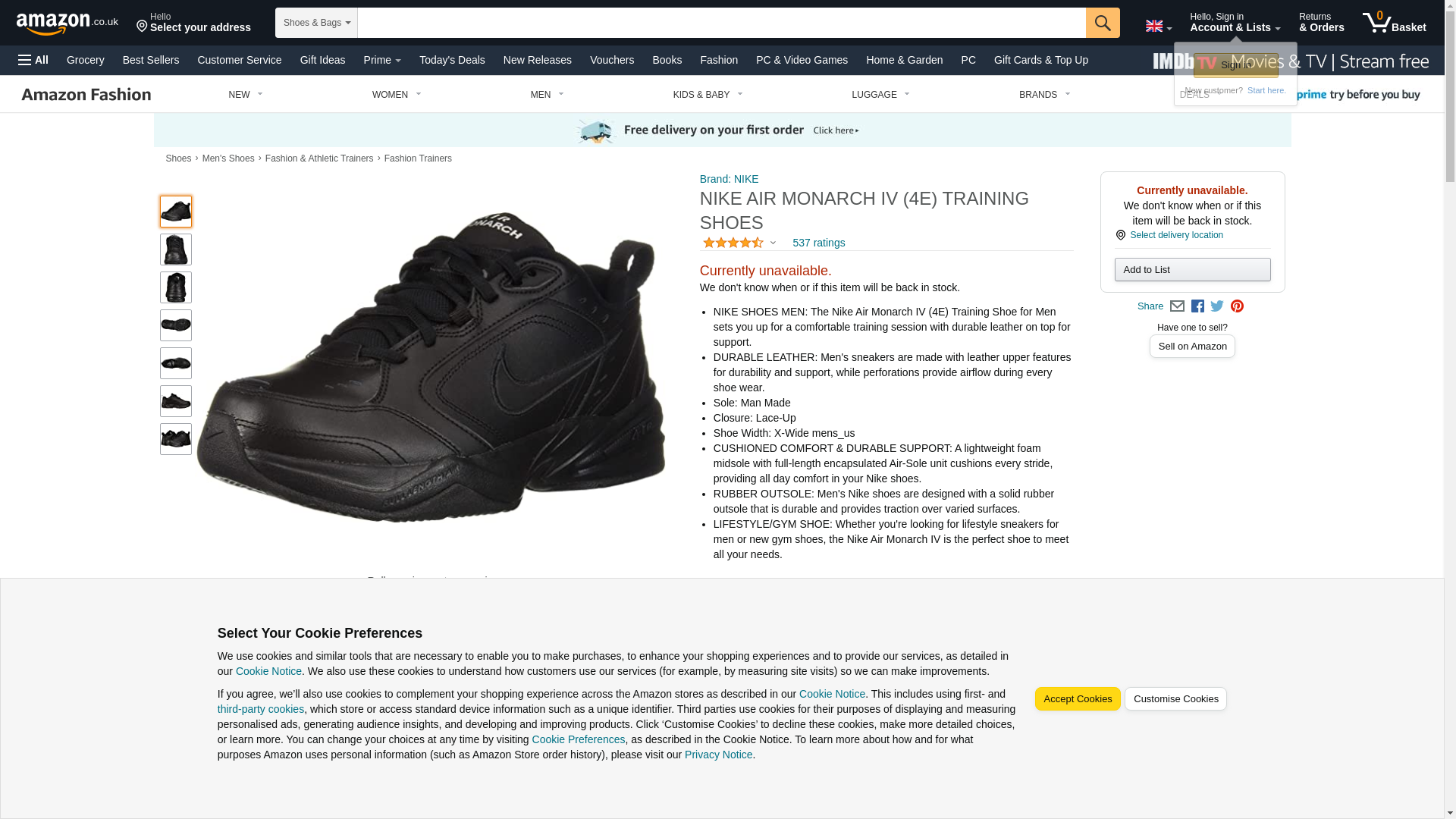
Task: Open the basket cart icon
Action: [x=1394, y=23]
